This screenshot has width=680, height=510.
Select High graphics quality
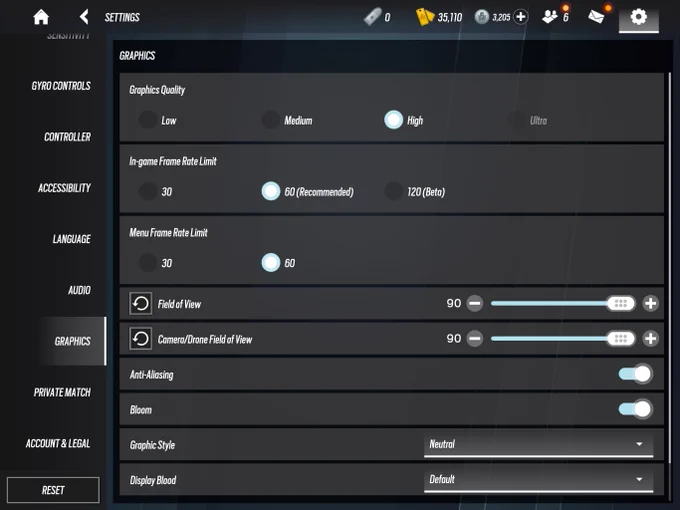[393, 120]
